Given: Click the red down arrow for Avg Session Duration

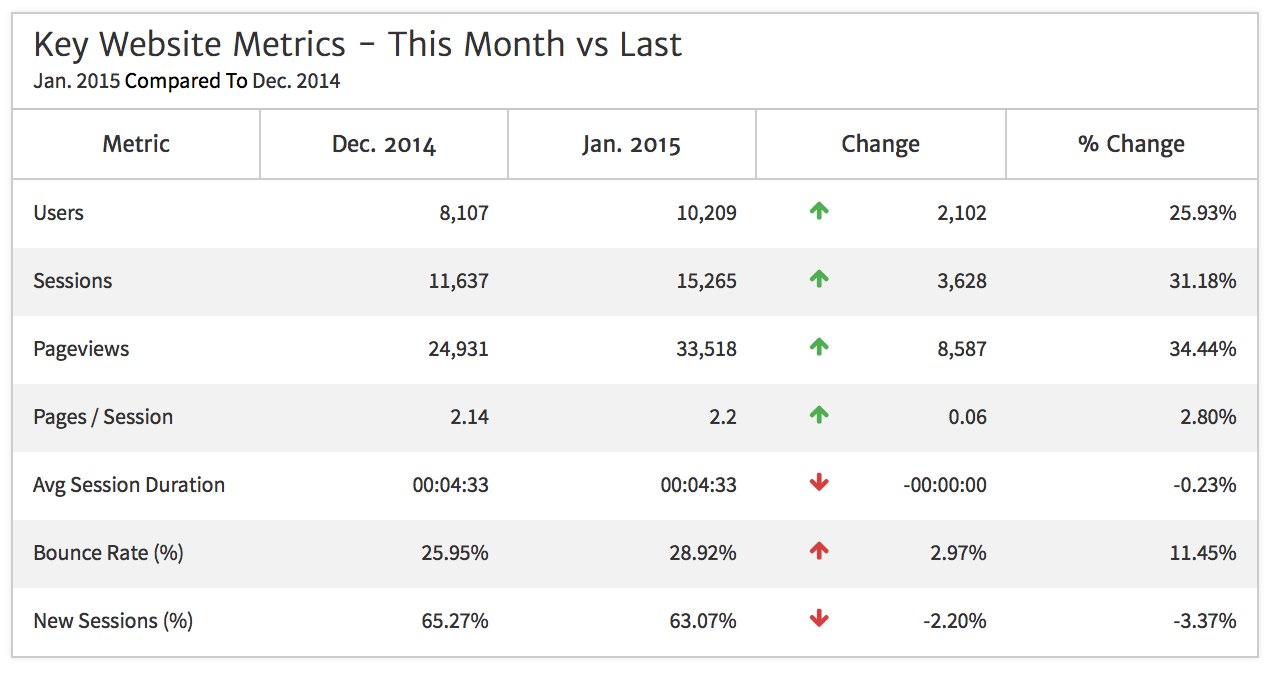Looking at the screenshot, I should (819, 484).
